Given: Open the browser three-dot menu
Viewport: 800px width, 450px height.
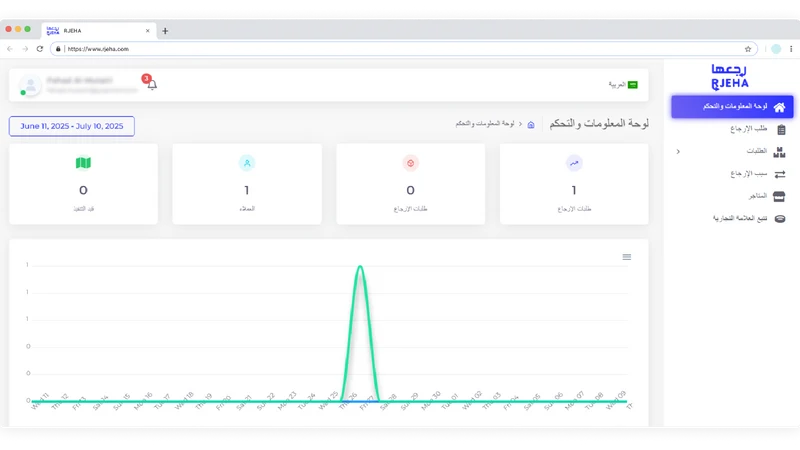Looking at the screenshot, I should click(x=791, y=49).
